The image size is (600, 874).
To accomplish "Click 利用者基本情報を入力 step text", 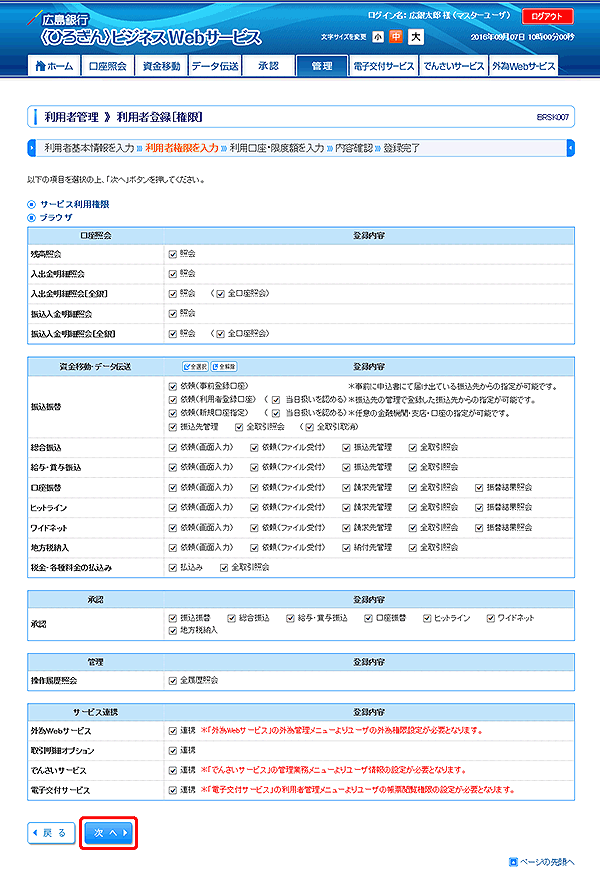I will click(x=89, y=148).
